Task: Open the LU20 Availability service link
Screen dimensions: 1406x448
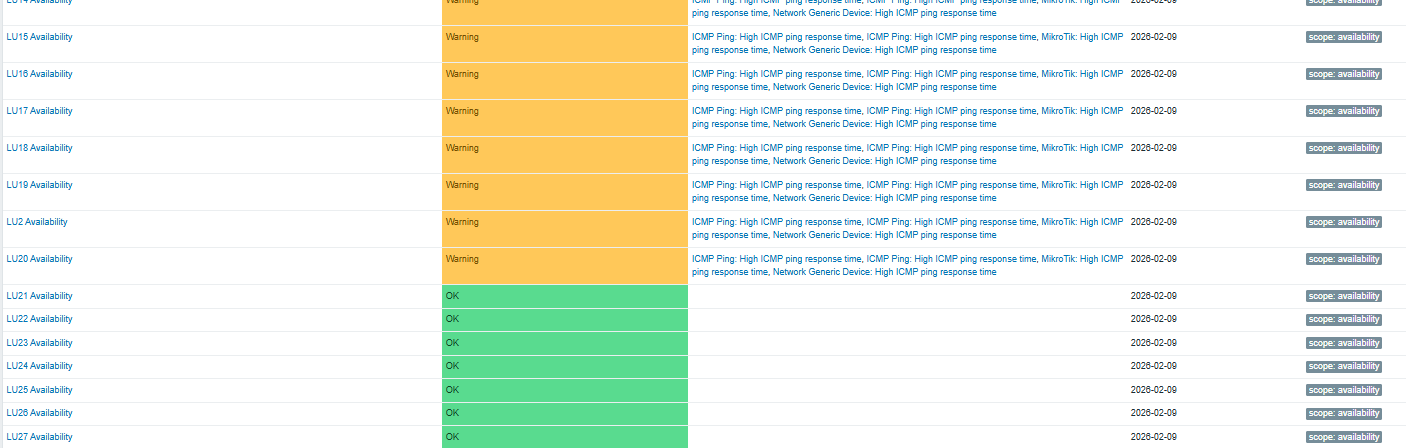Action: tap(39, 259)
